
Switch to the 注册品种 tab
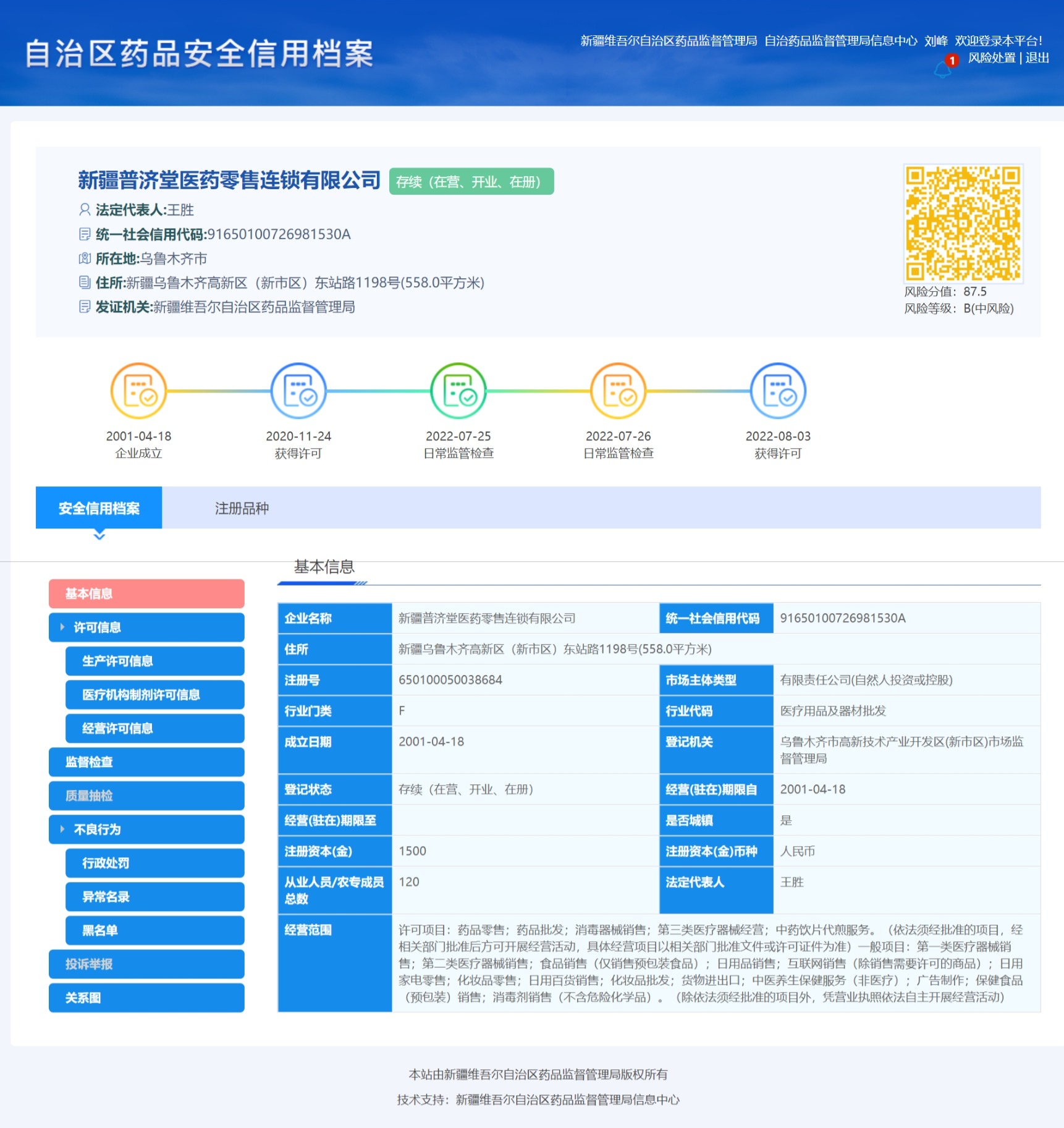[242, 508]
